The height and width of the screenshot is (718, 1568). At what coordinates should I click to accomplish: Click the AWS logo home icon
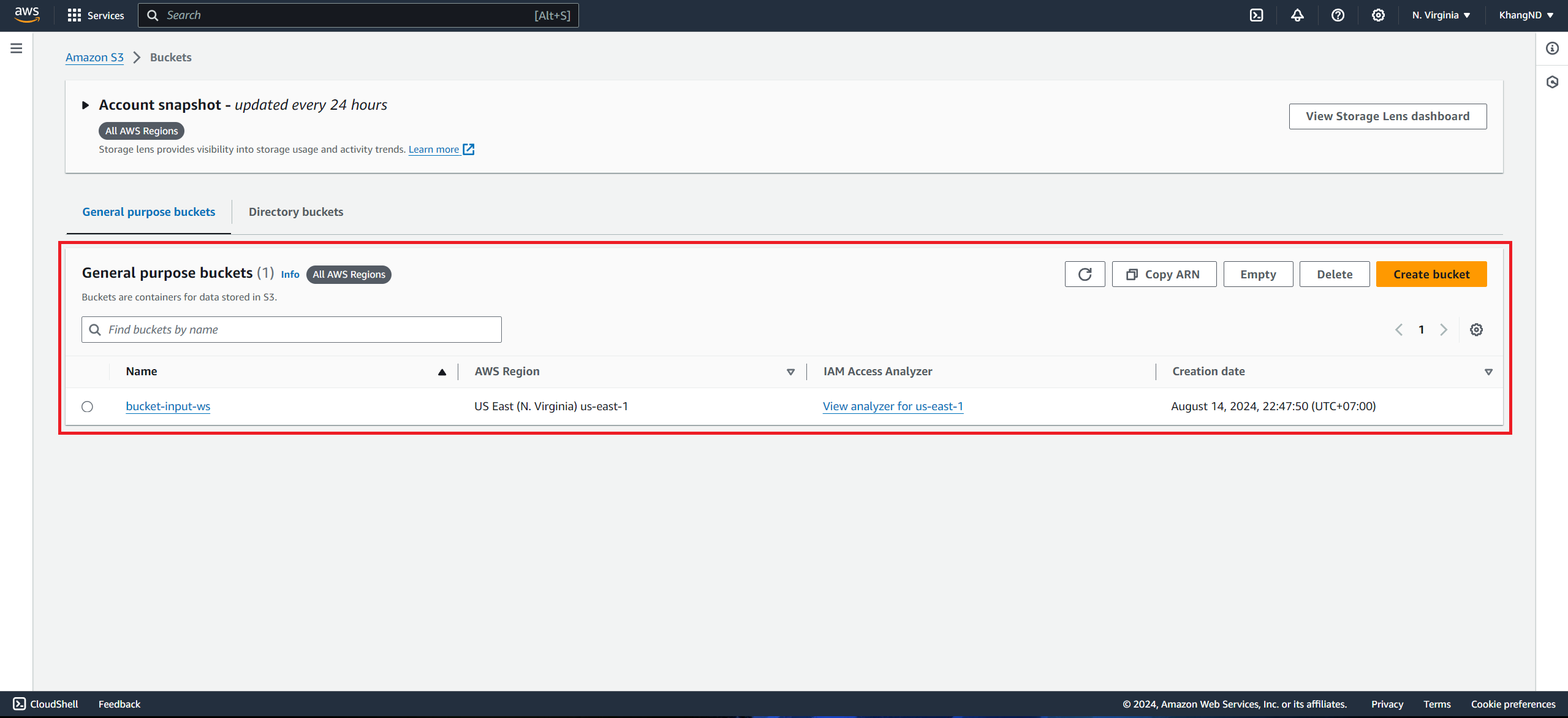click(x=27, y=15)
